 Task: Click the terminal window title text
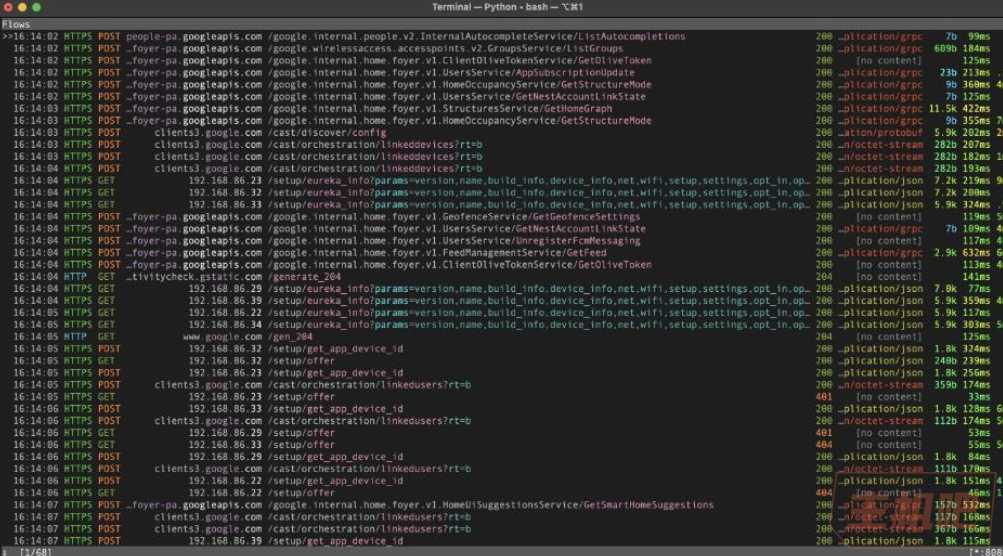507,7
